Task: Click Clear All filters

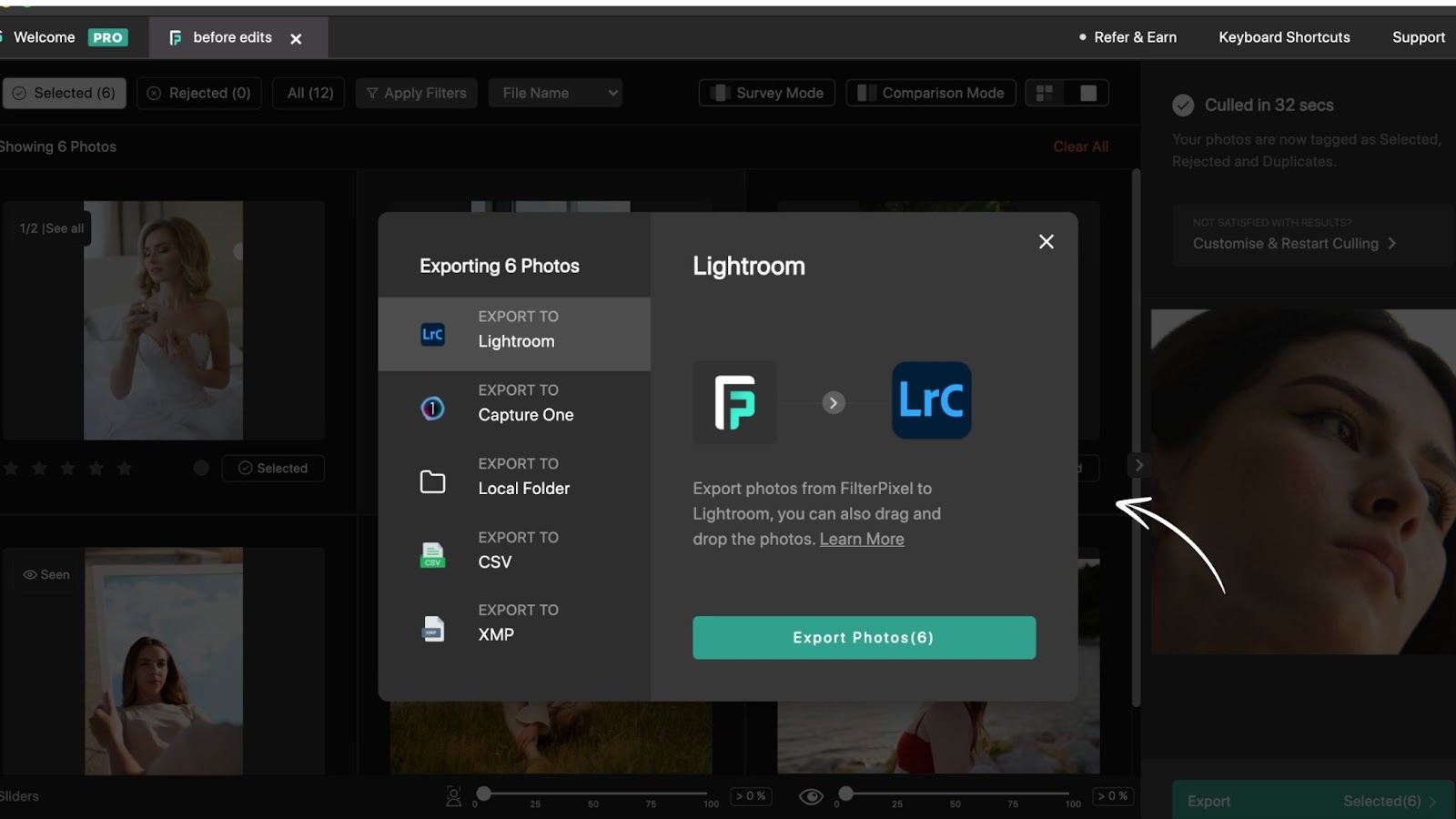Action: pos(1080,147)
